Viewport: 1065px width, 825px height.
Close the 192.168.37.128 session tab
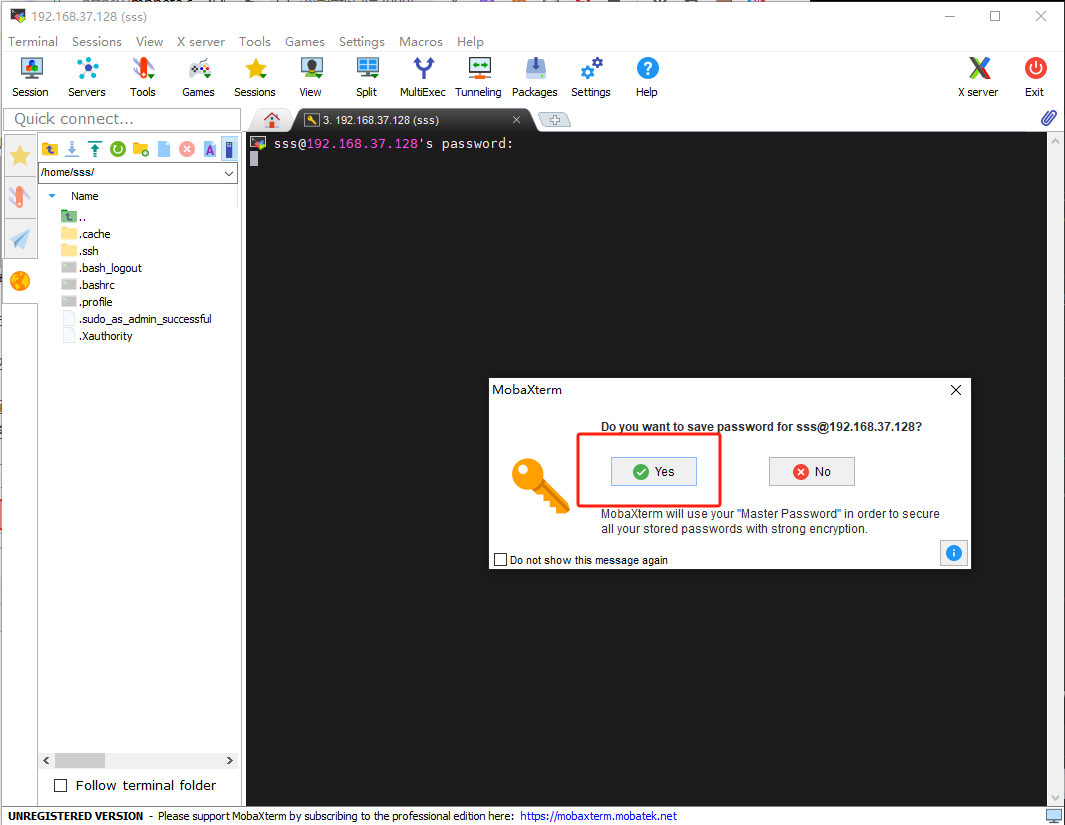click(x=516, y=120)
